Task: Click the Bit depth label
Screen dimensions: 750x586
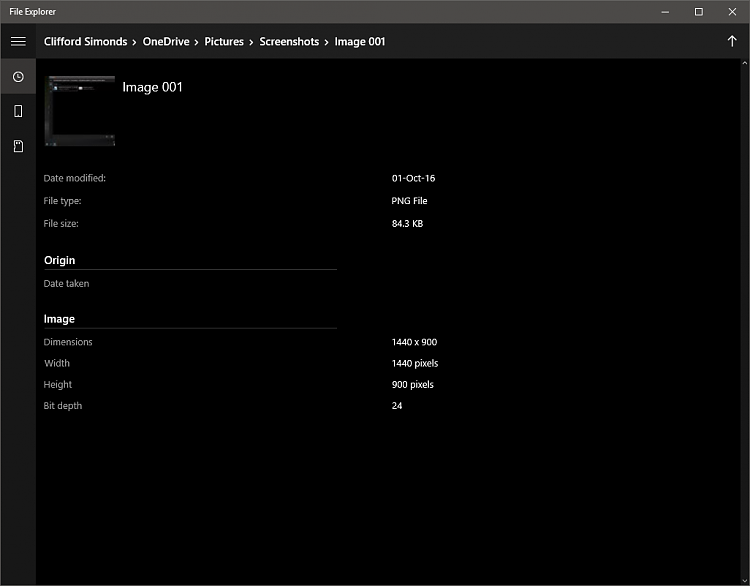Action: pyautogui.click(x=63, y=406)
